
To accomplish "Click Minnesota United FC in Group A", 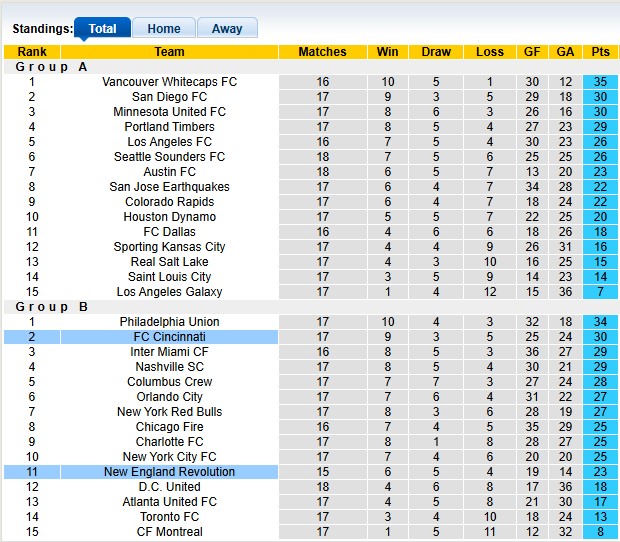I will 169,112.
